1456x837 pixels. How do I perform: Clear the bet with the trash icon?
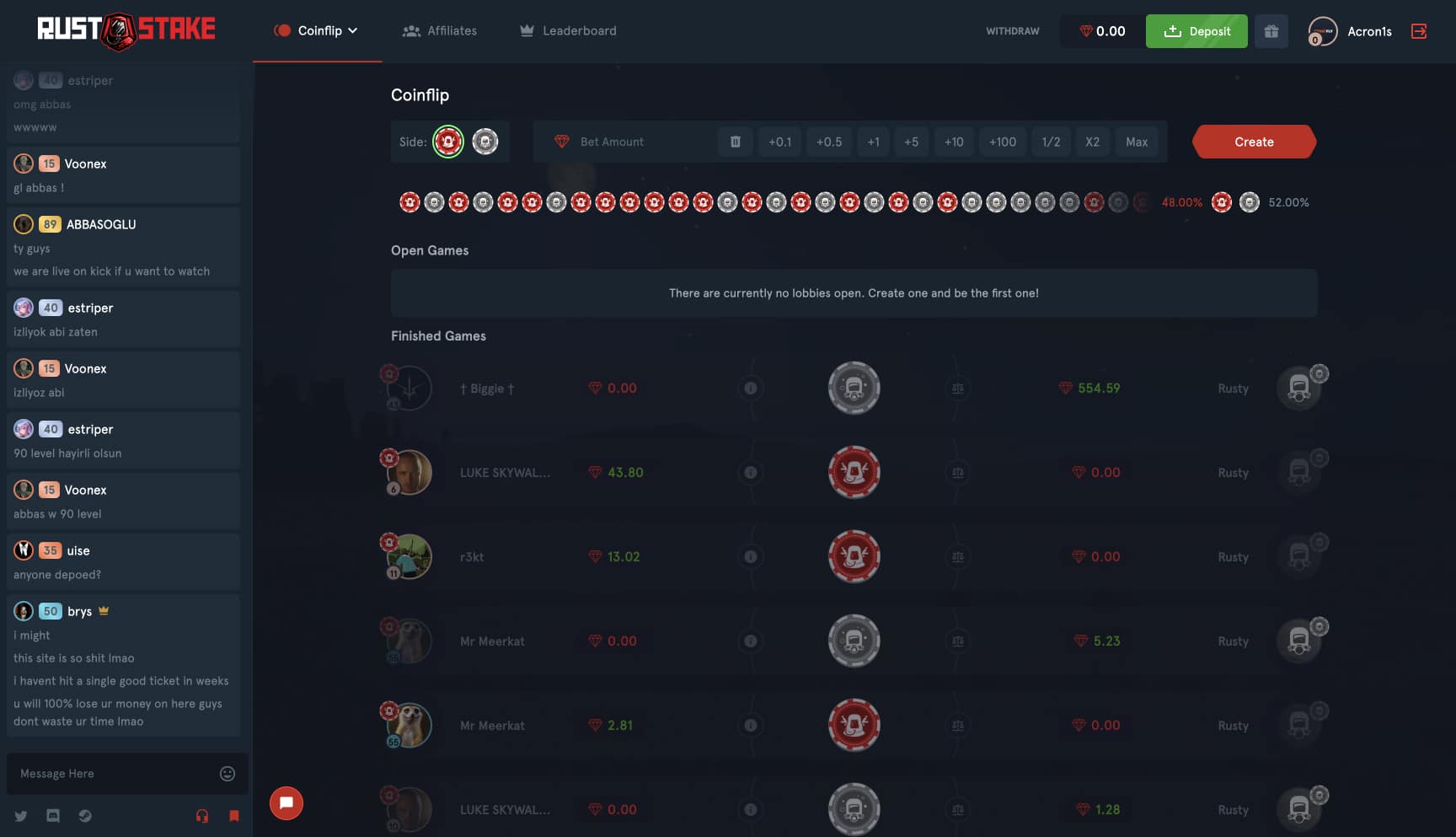point(736,142)
